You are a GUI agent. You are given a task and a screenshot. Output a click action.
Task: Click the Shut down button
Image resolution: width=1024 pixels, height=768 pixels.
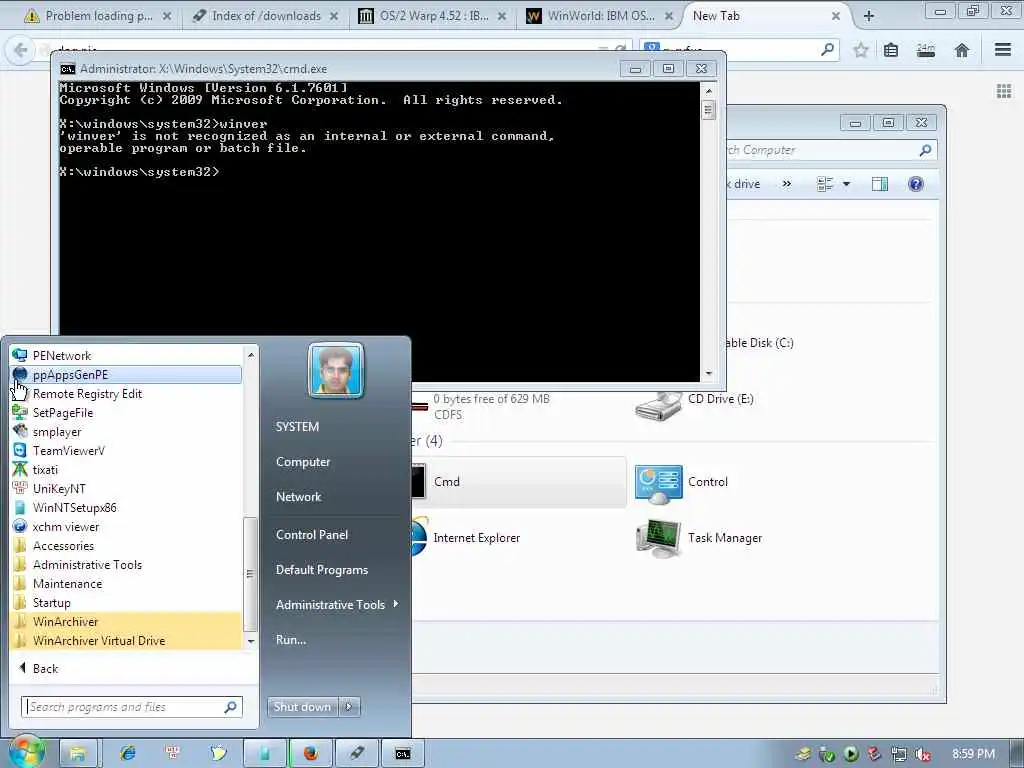tap(302, 707)
